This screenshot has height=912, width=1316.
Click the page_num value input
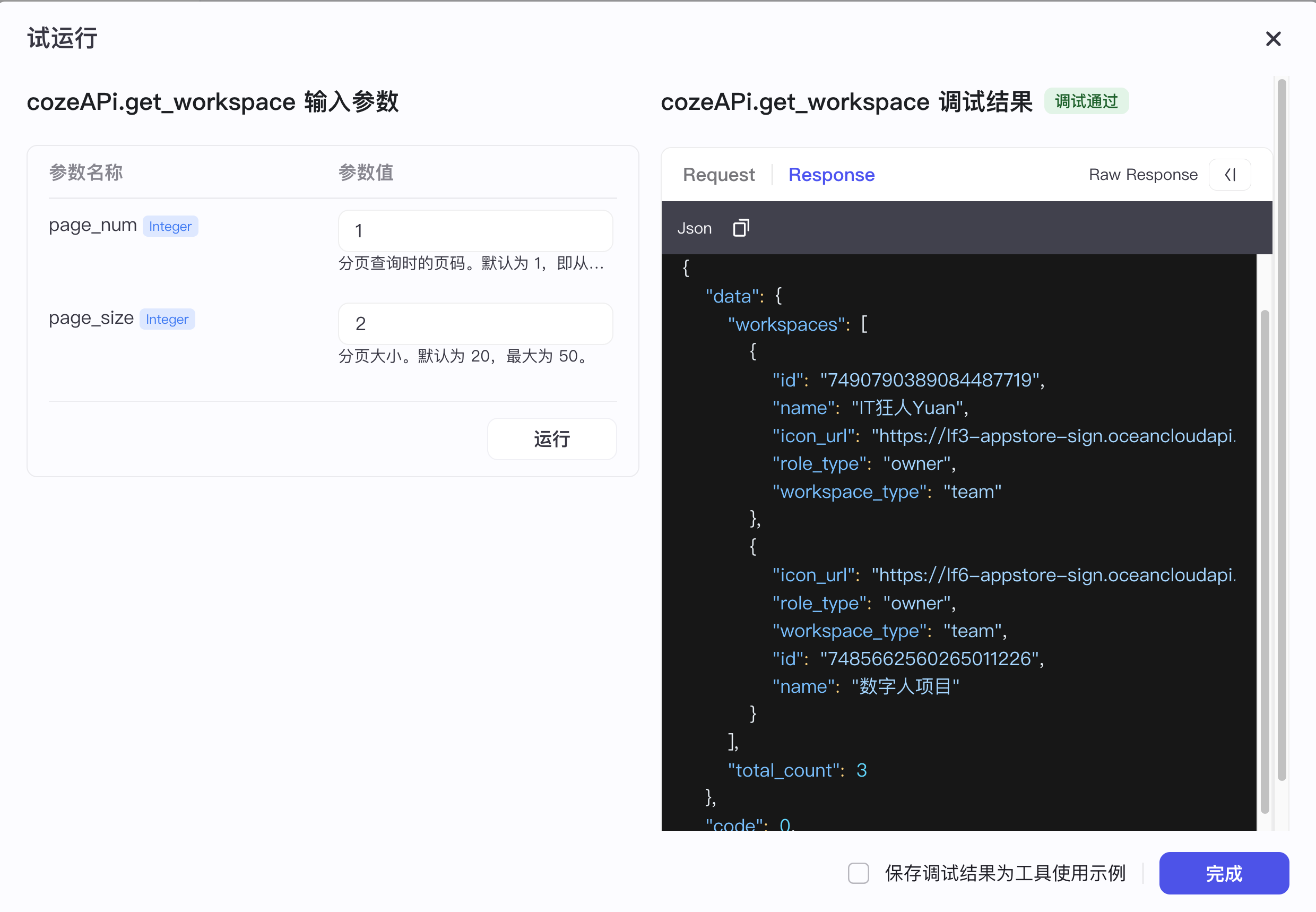coord(474,231)
